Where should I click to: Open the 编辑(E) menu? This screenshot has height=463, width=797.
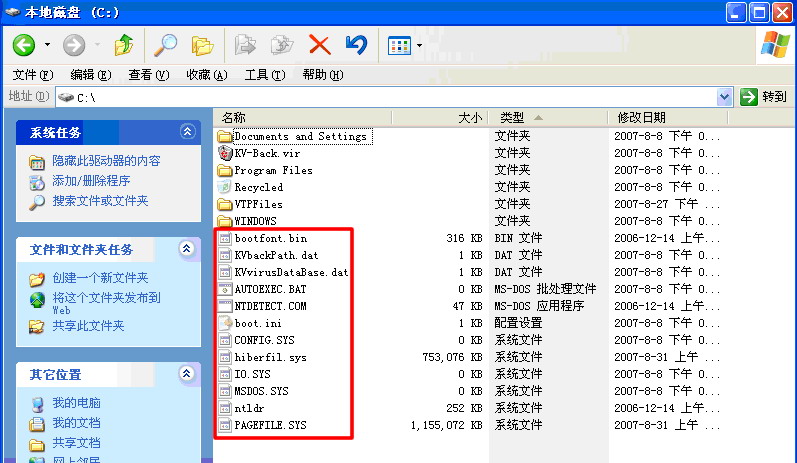(90, 75)
